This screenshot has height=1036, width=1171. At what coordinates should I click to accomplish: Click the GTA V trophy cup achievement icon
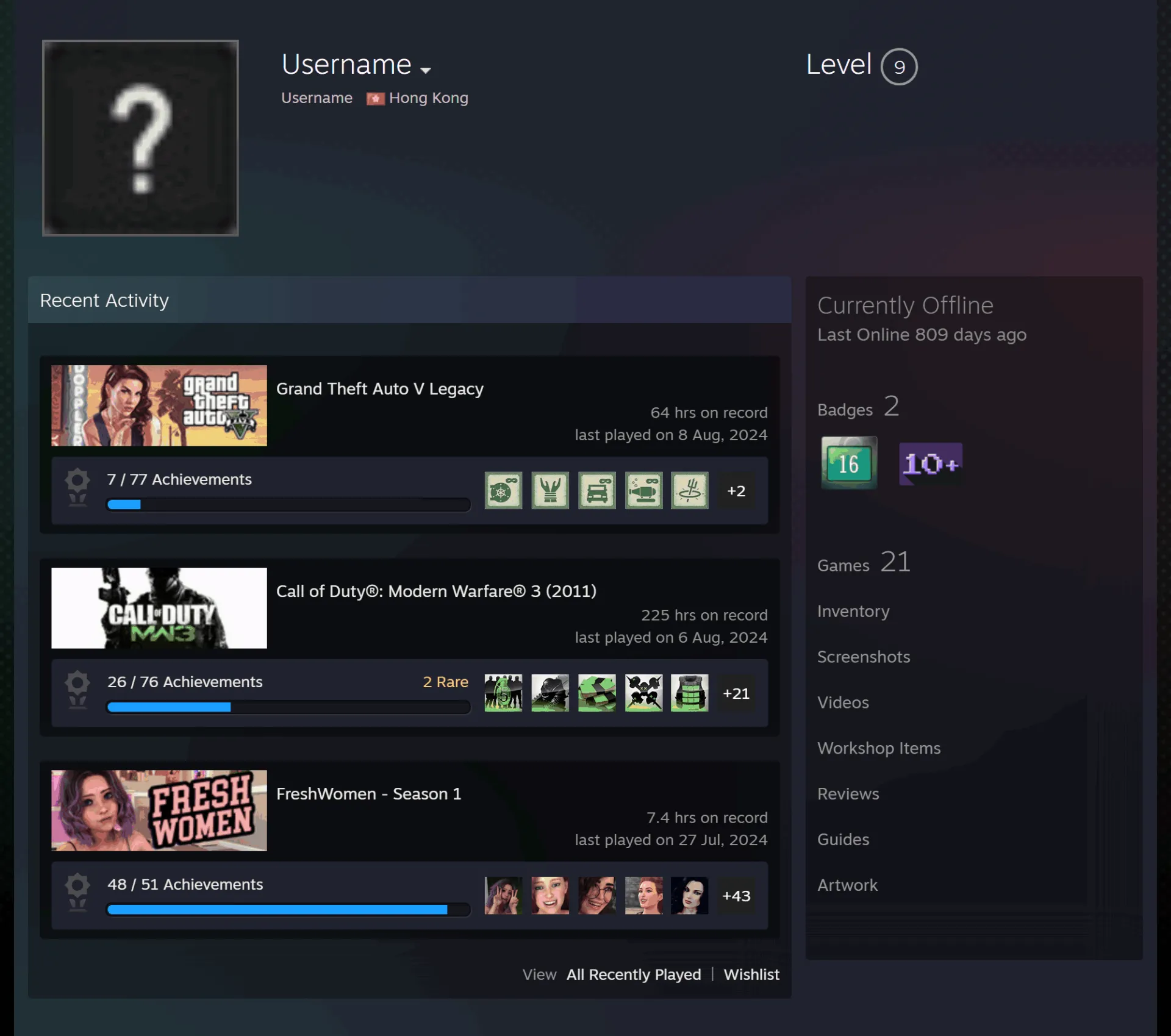coord(550,490)
